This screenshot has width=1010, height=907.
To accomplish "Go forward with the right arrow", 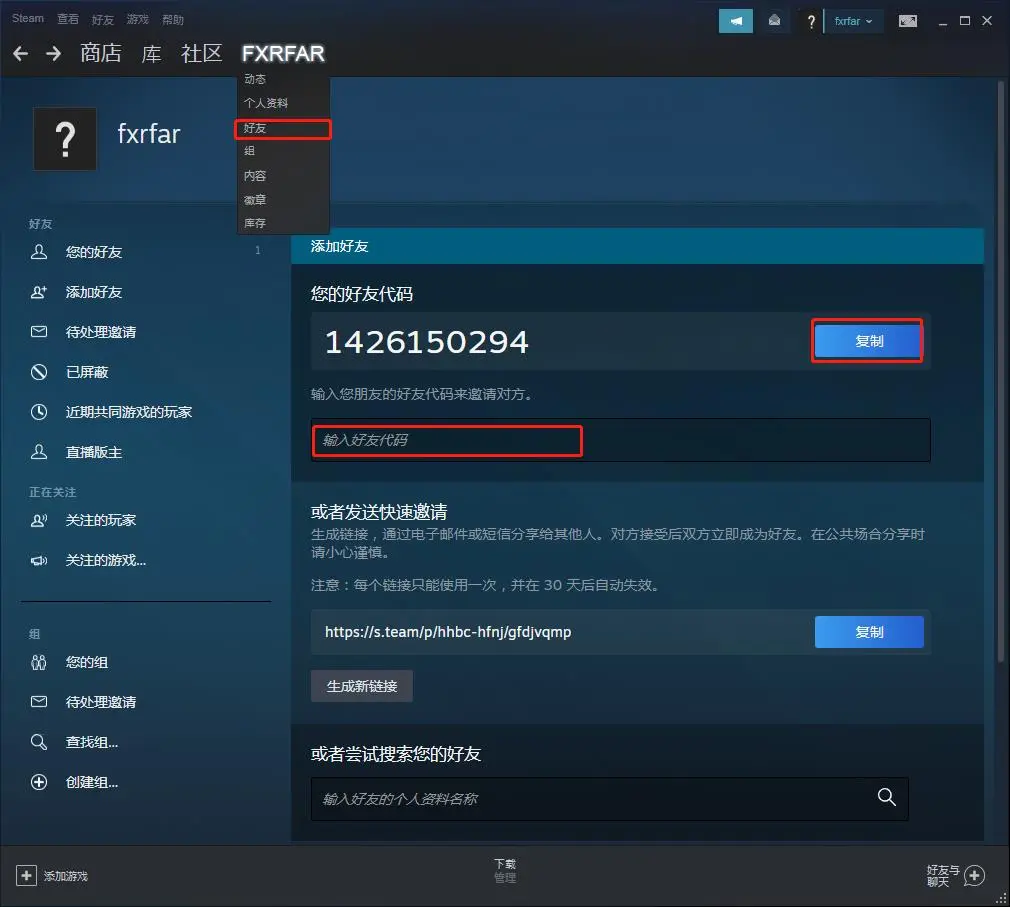I will tap(53, 53).
